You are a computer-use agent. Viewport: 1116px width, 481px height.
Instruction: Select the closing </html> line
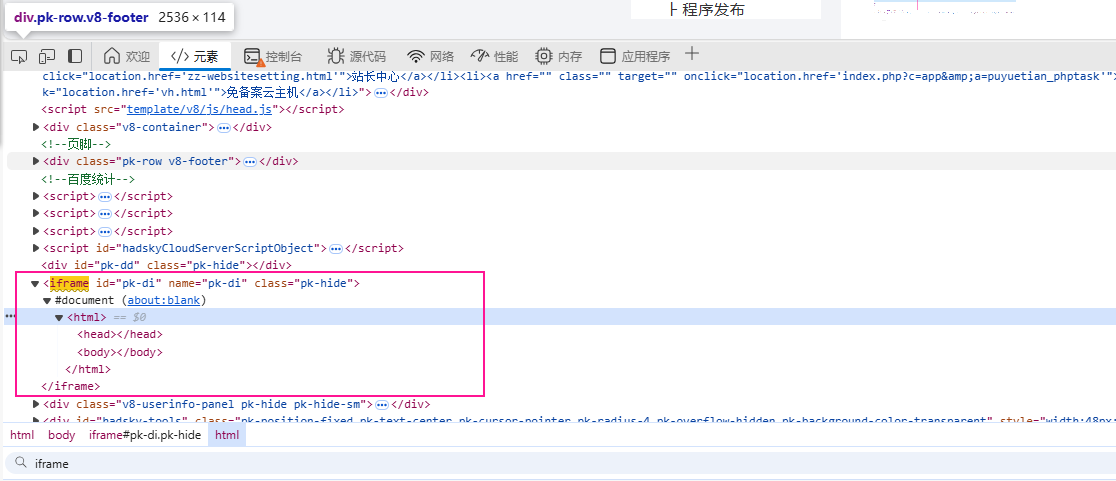tap(88, 369)
